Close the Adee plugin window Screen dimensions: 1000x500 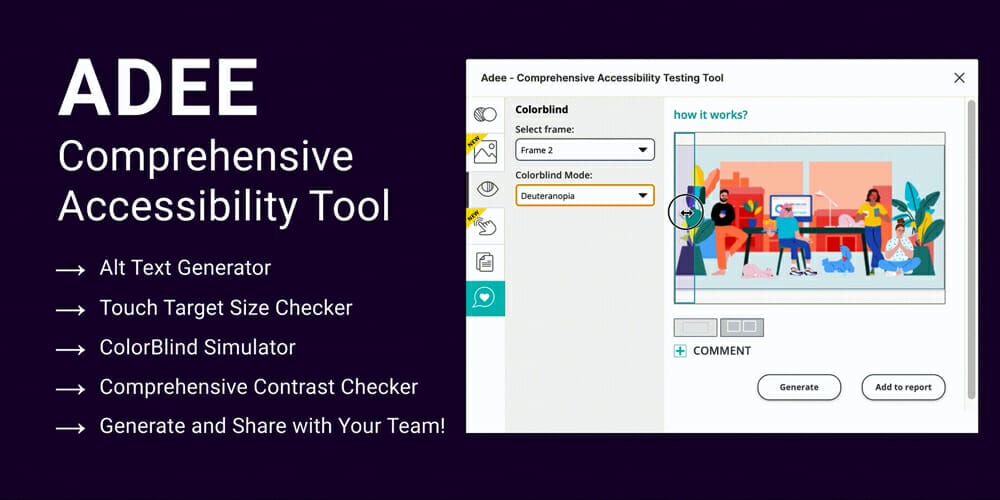959,78
